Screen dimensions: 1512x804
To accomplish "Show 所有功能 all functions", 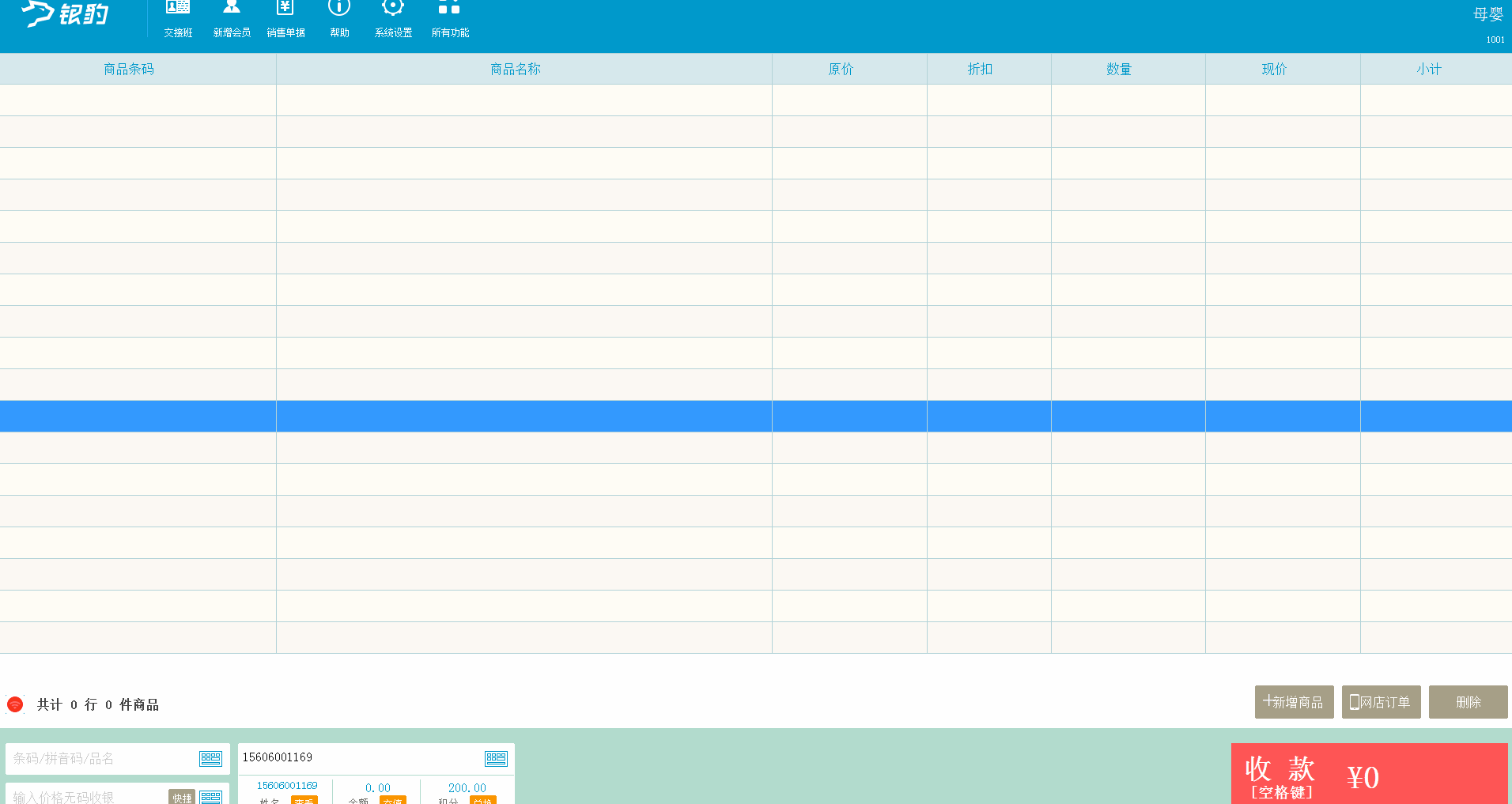I will pyautogui.click(x=450, y=19).
